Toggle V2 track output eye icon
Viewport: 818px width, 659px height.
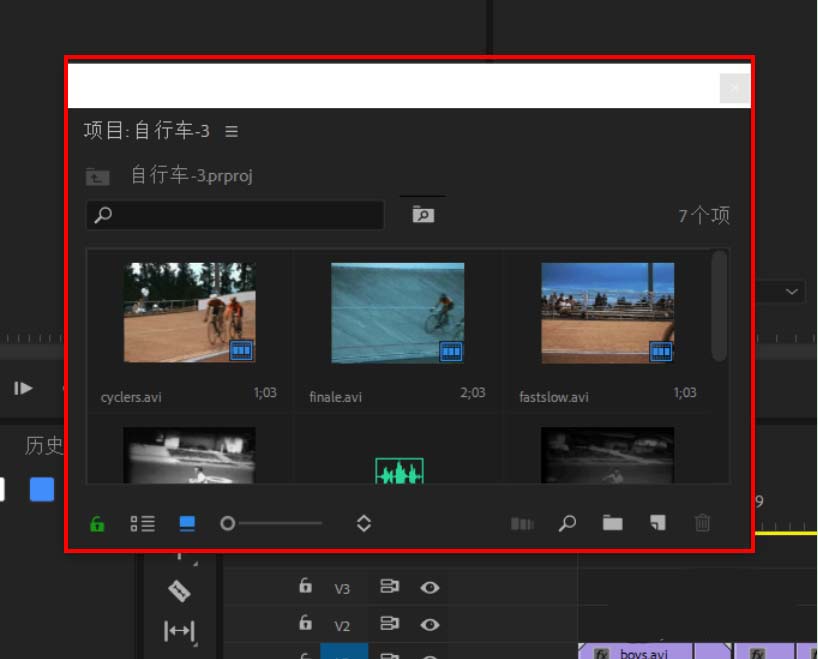click(x=430, y=625)
